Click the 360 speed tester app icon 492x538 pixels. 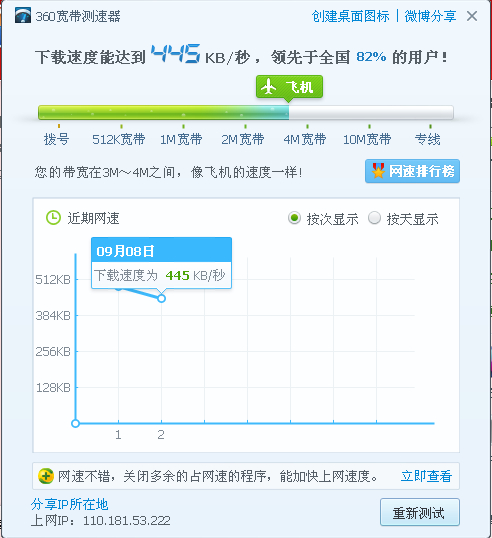pyautogui.click(x=23, y=16)
